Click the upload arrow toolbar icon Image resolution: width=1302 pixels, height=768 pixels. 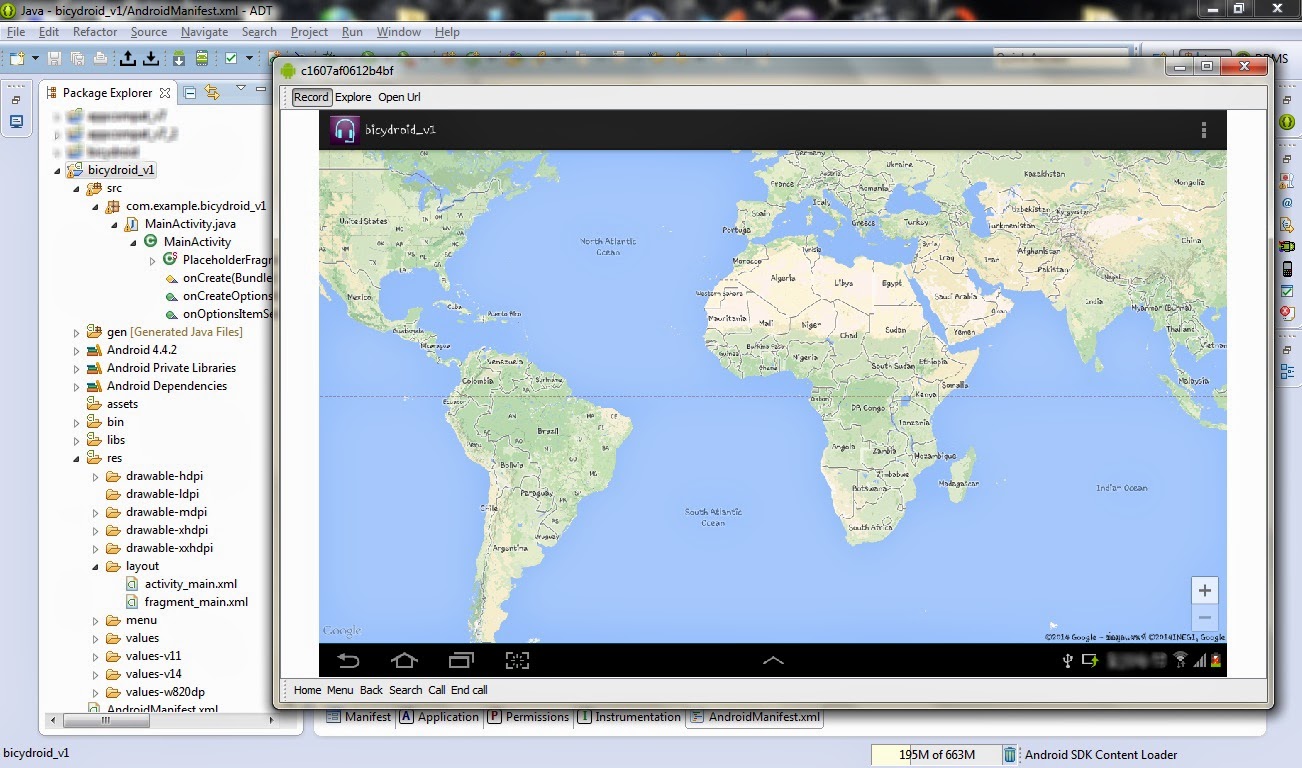(128, 59)
